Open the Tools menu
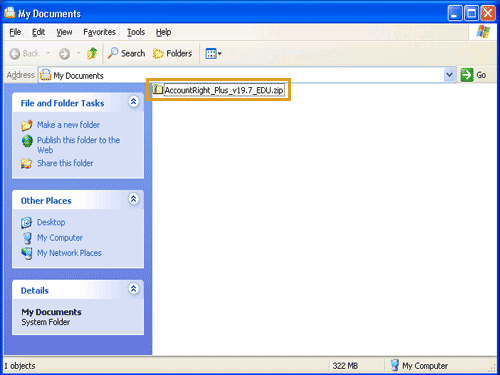The width and height of the screenshot is (500, 375). [136, 32]
